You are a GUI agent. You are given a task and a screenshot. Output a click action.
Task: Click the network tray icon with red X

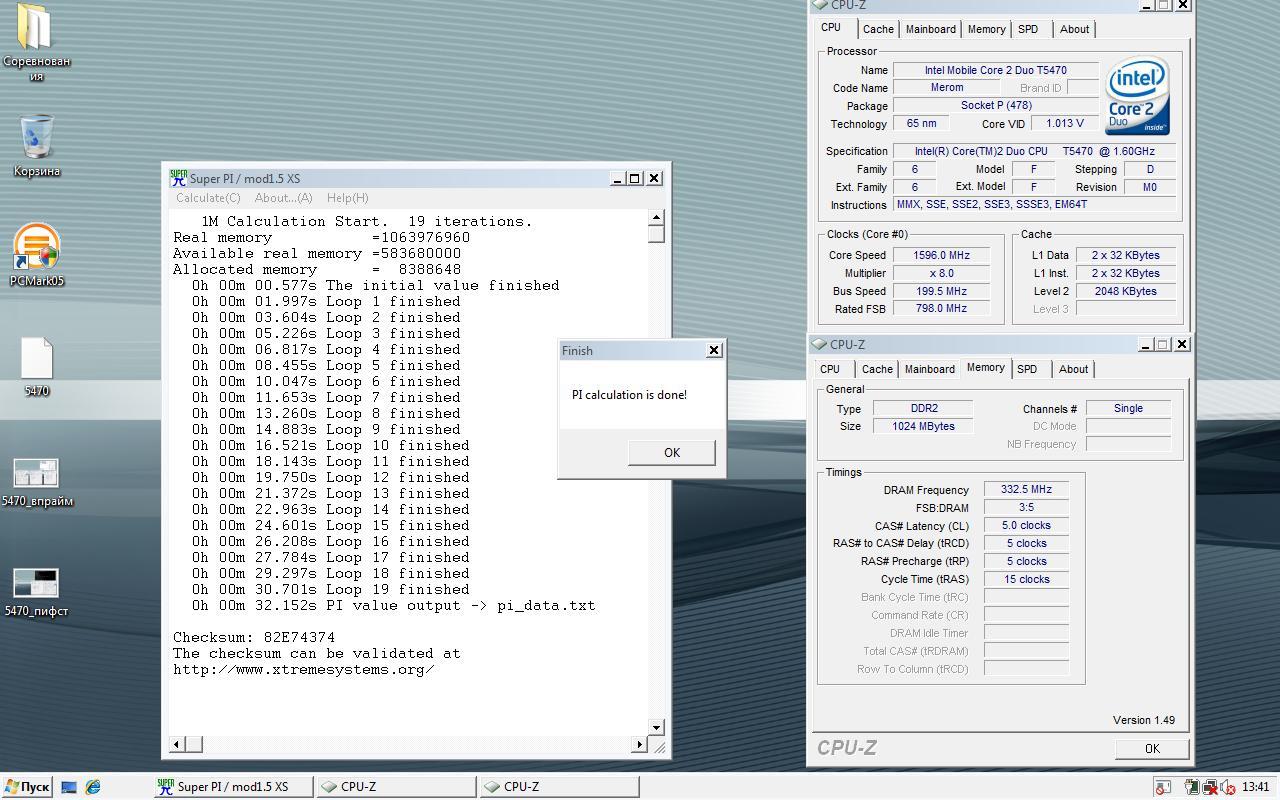pyautogui.click(x=1209, y=787)
